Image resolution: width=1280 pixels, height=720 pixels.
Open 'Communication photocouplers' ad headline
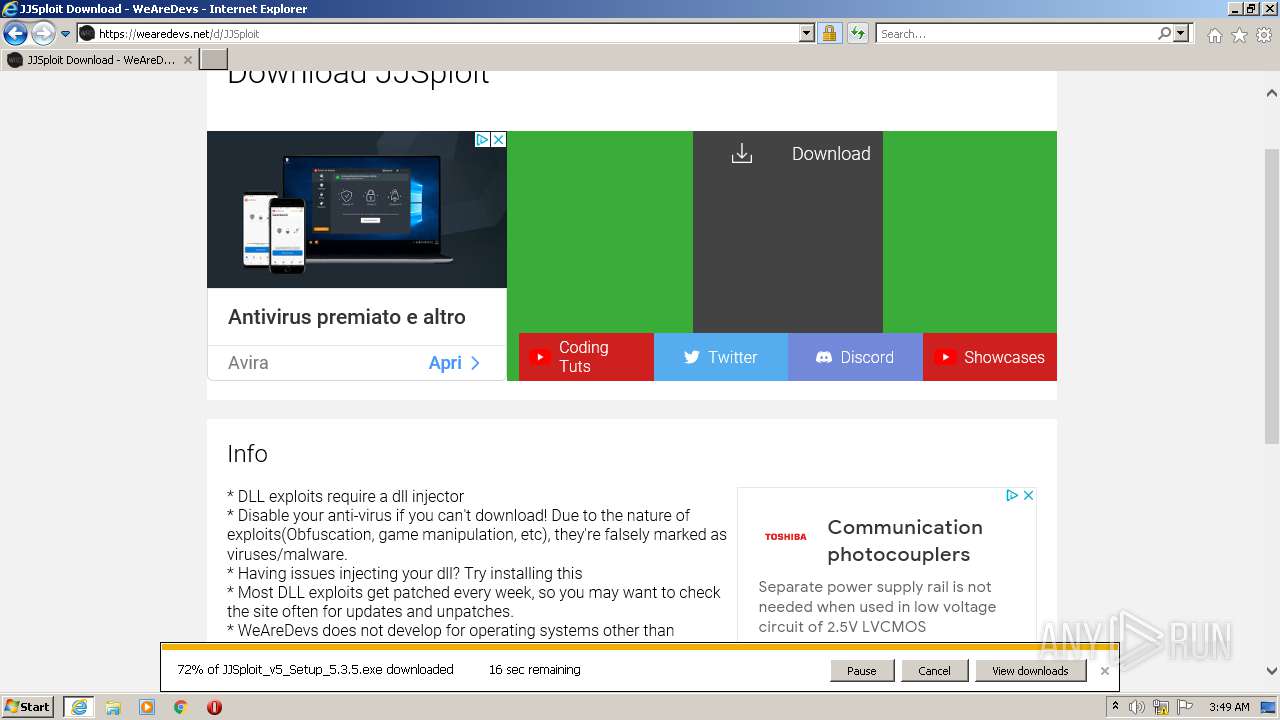(x=905, y=540)
